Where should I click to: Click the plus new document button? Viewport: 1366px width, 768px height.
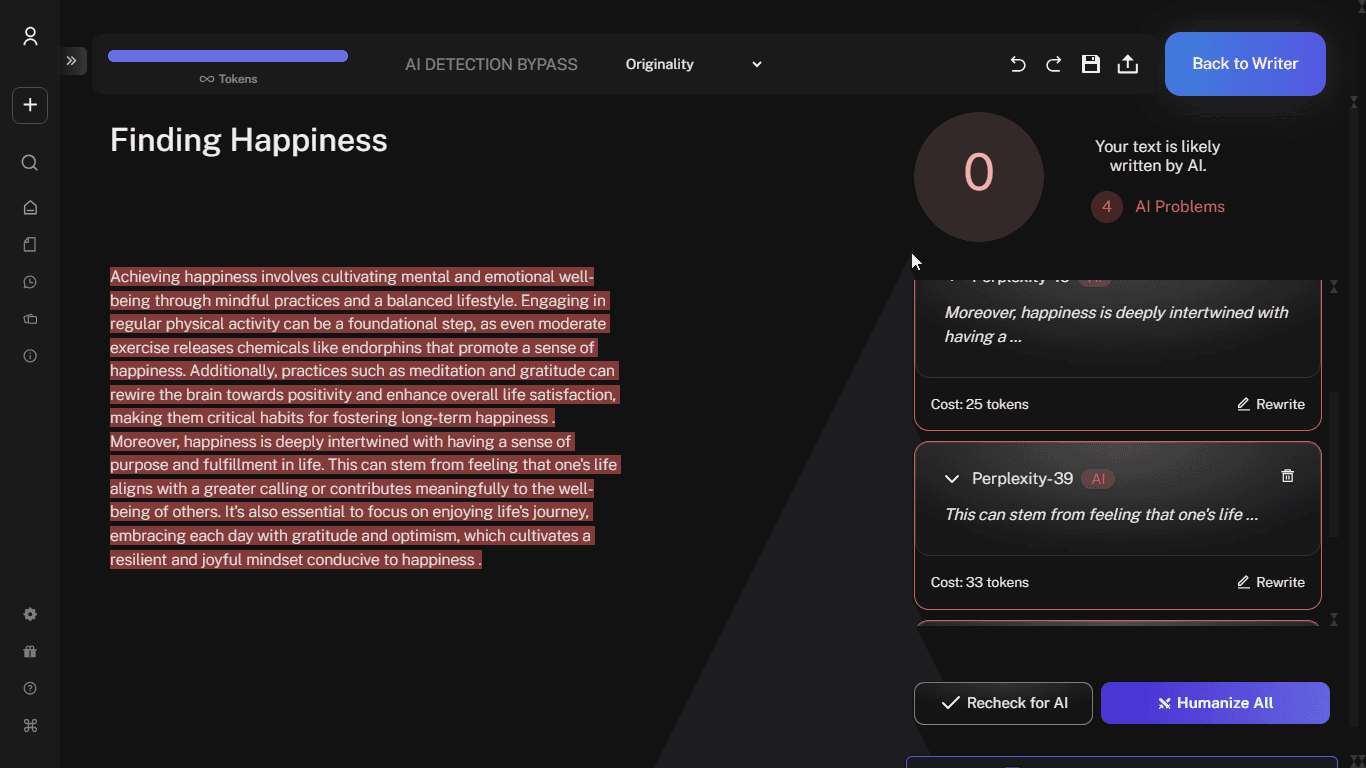pos(30,105)
